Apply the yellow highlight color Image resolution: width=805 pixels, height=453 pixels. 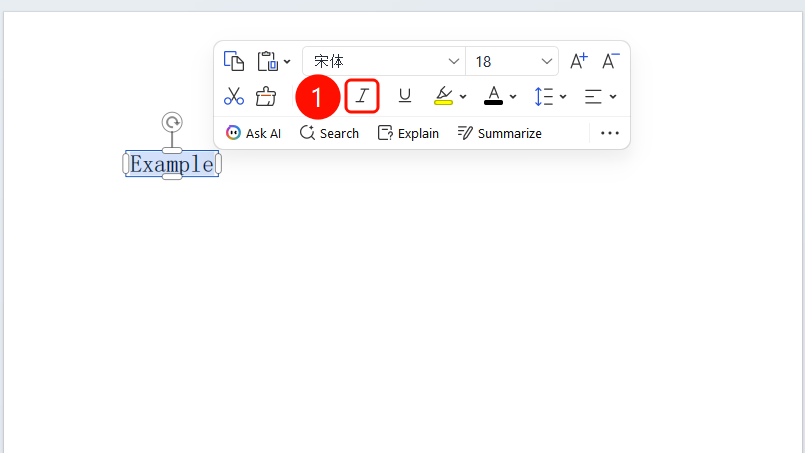(444, 96)
